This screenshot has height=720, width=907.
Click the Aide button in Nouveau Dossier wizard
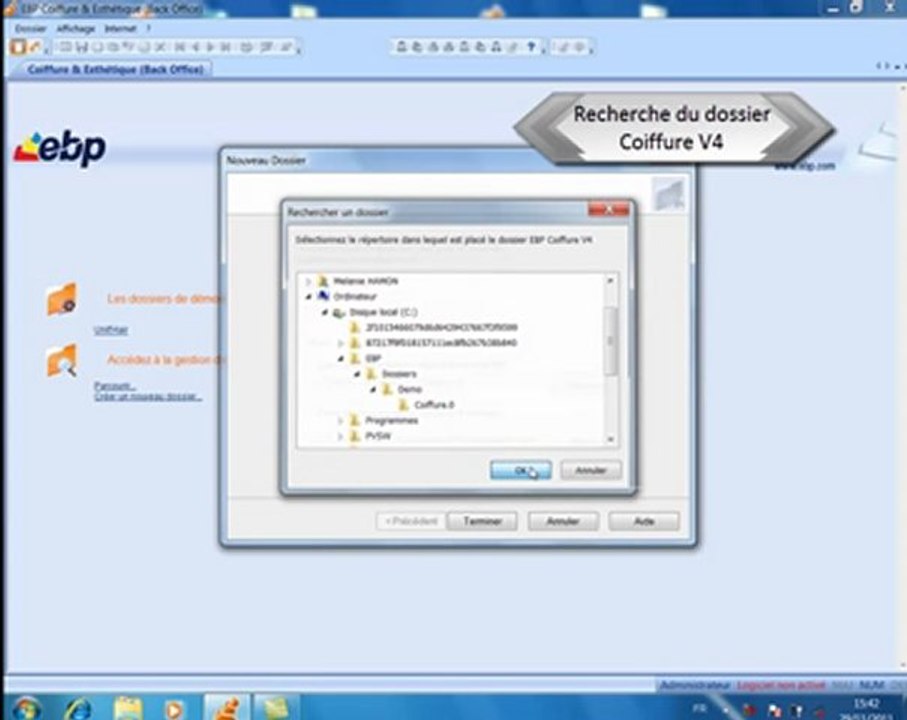(644, 521)
